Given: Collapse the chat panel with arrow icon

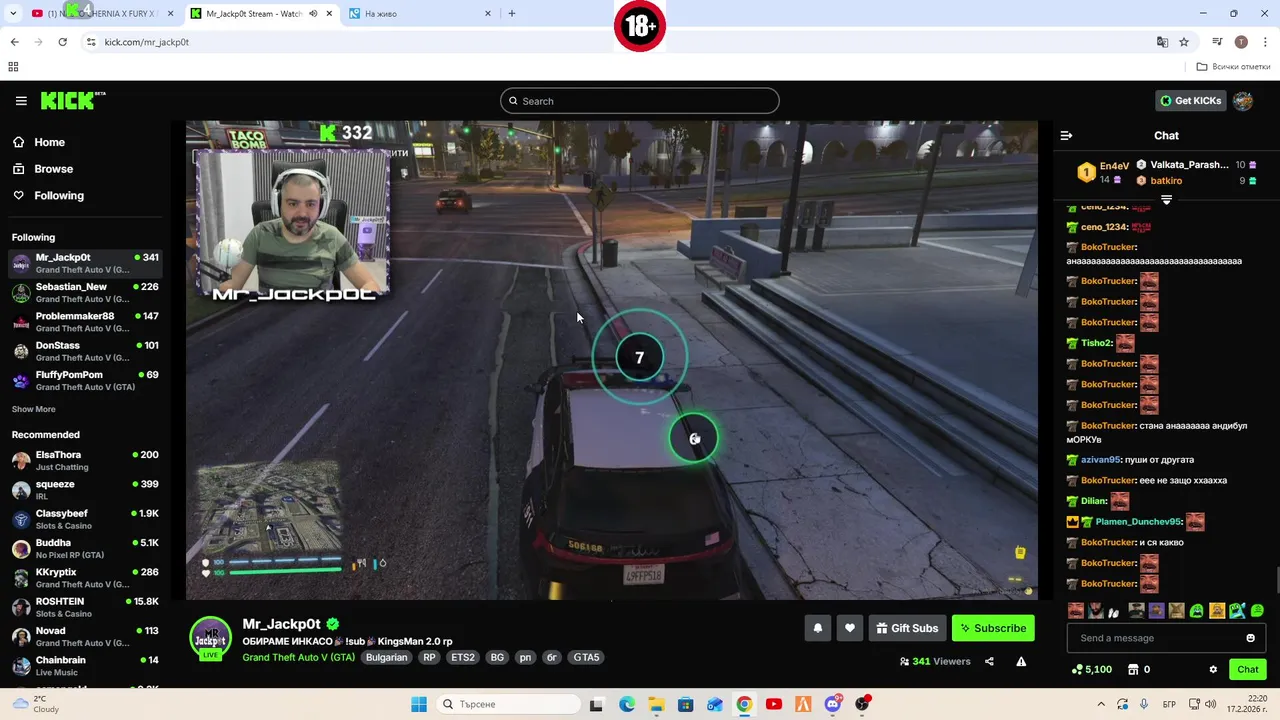Looking at the screenshot, I should tap(1066, 135).
